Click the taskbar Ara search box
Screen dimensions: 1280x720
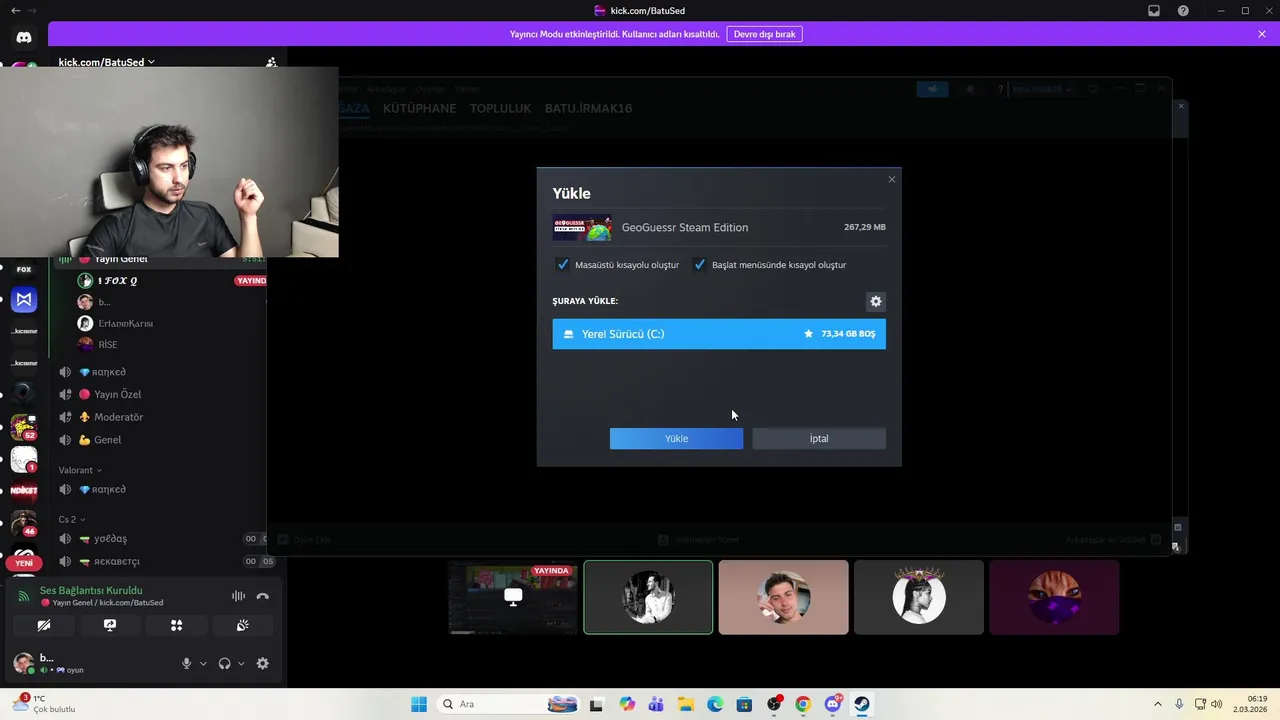[x=507, y=704]
